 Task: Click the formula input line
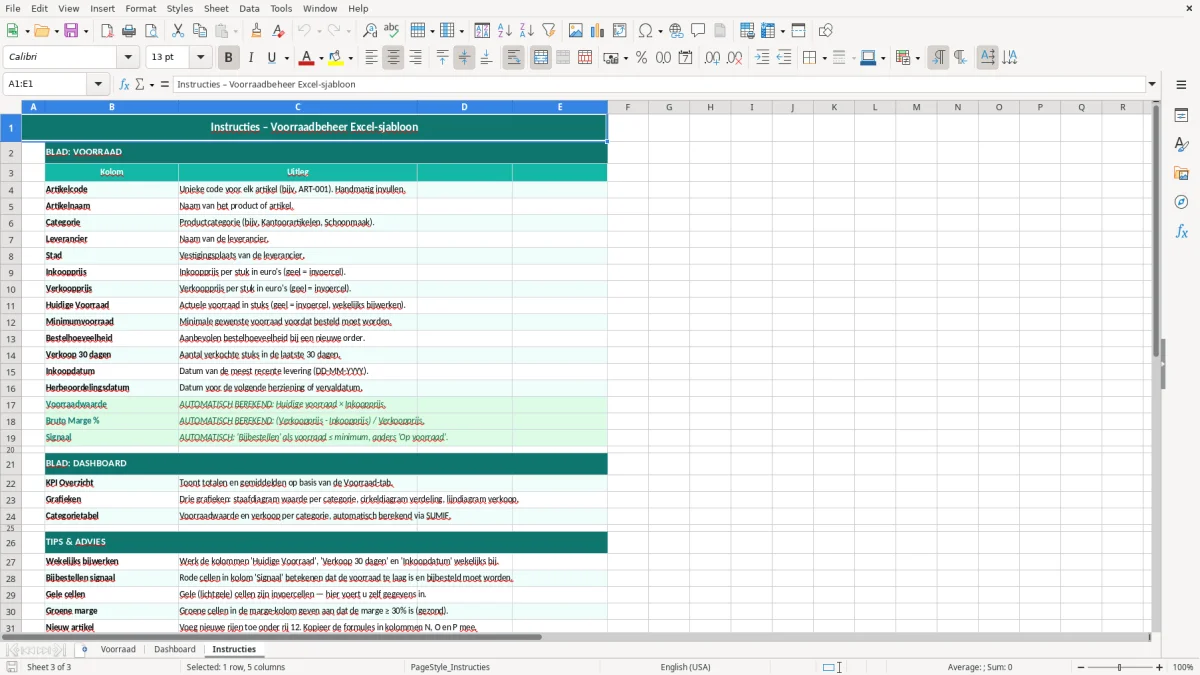(x=658, y=85)
